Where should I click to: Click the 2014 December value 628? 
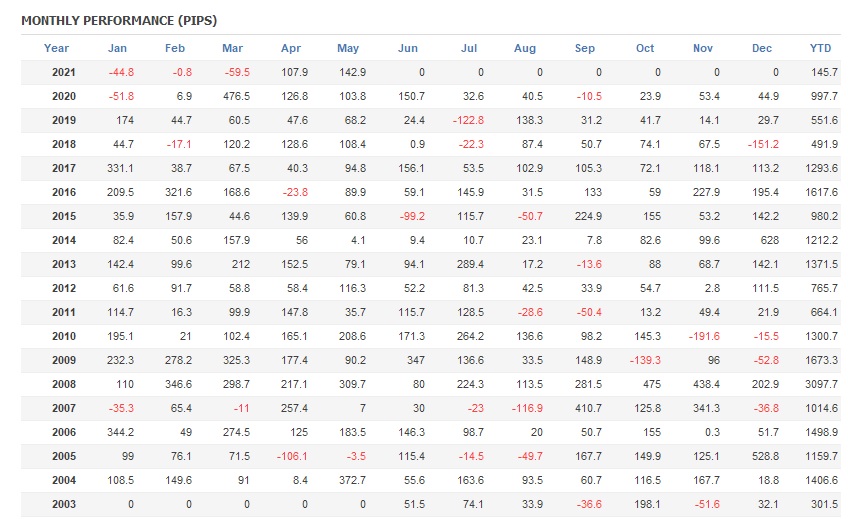pyautogui.click(x=769, y=240)
